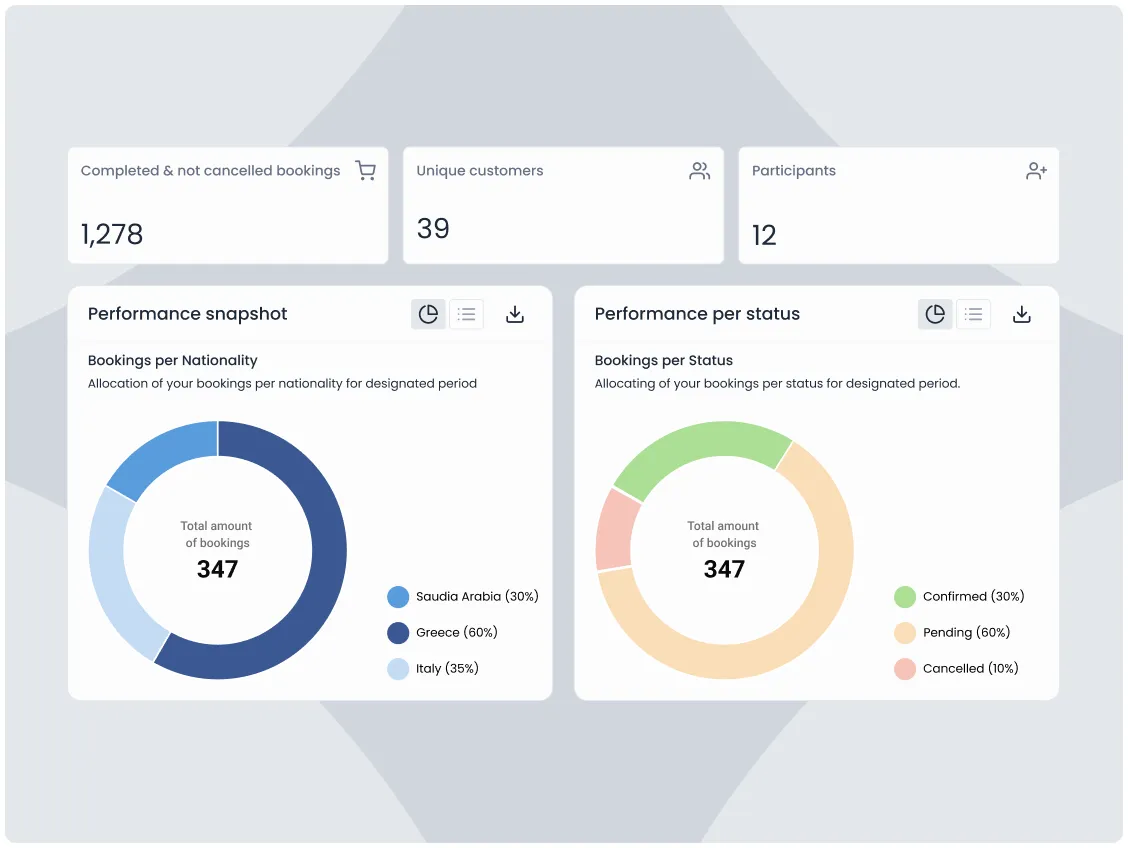Click 347 total in status donut center
1128x848 pixels.
(x=724, y=569)
